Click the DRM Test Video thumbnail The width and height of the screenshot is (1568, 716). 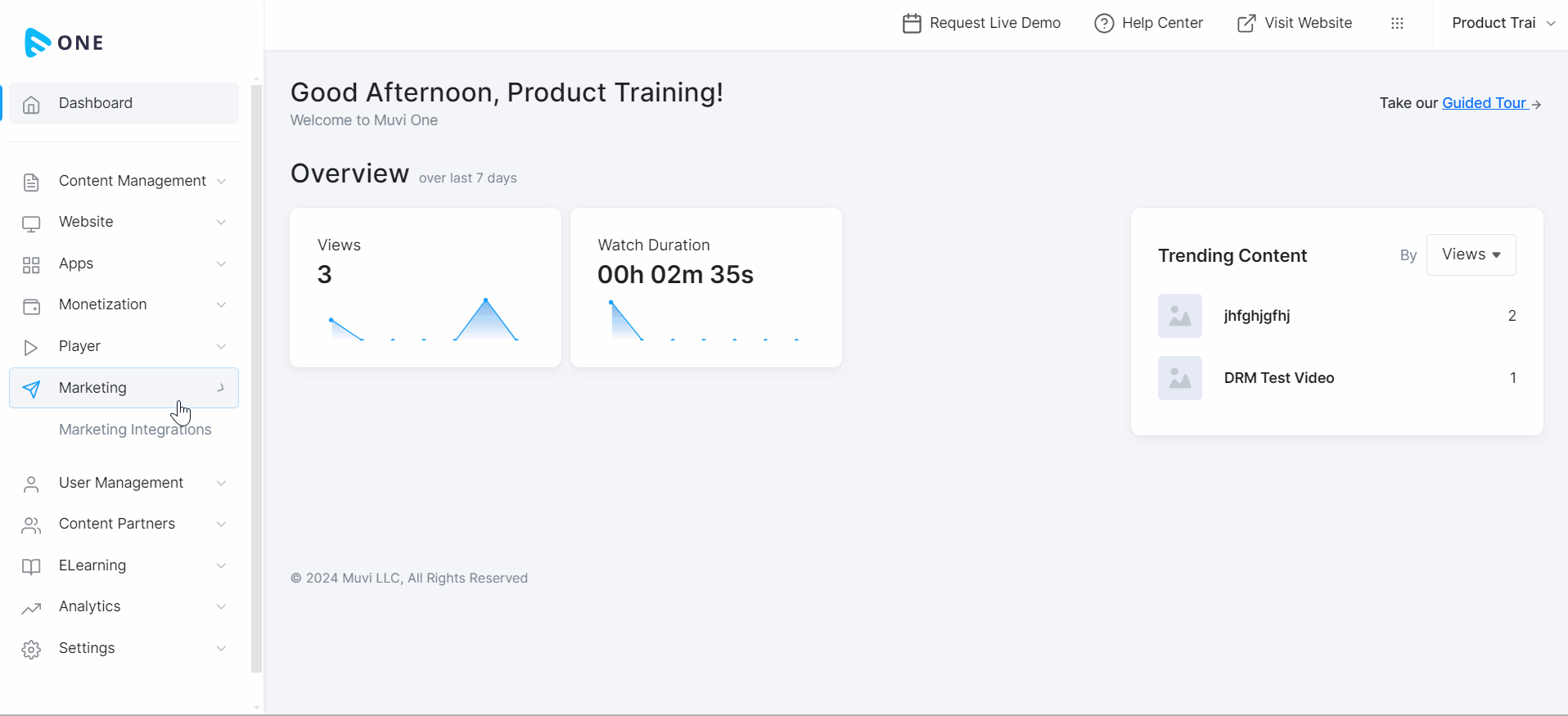tap(1179, 378)
